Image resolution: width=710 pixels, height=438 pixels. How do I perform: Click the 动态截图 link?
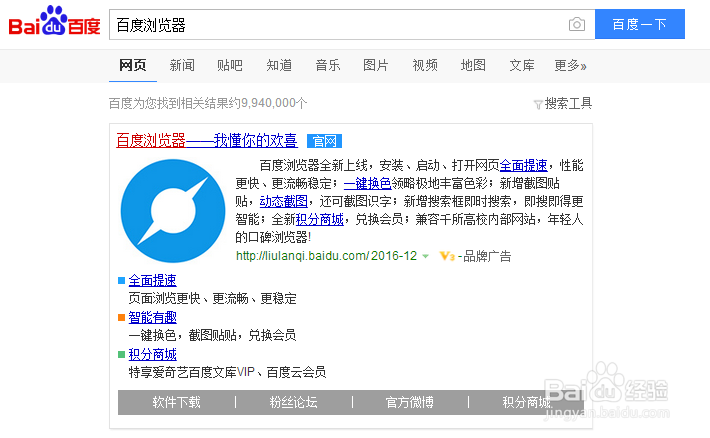pyautogui.click(x=283, y=201)
